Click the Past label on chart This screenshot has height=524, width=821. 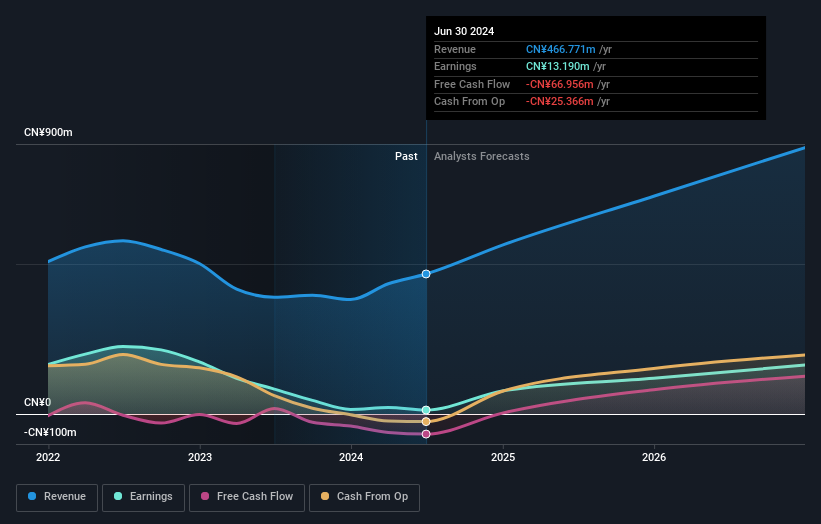tap(406, 156)
